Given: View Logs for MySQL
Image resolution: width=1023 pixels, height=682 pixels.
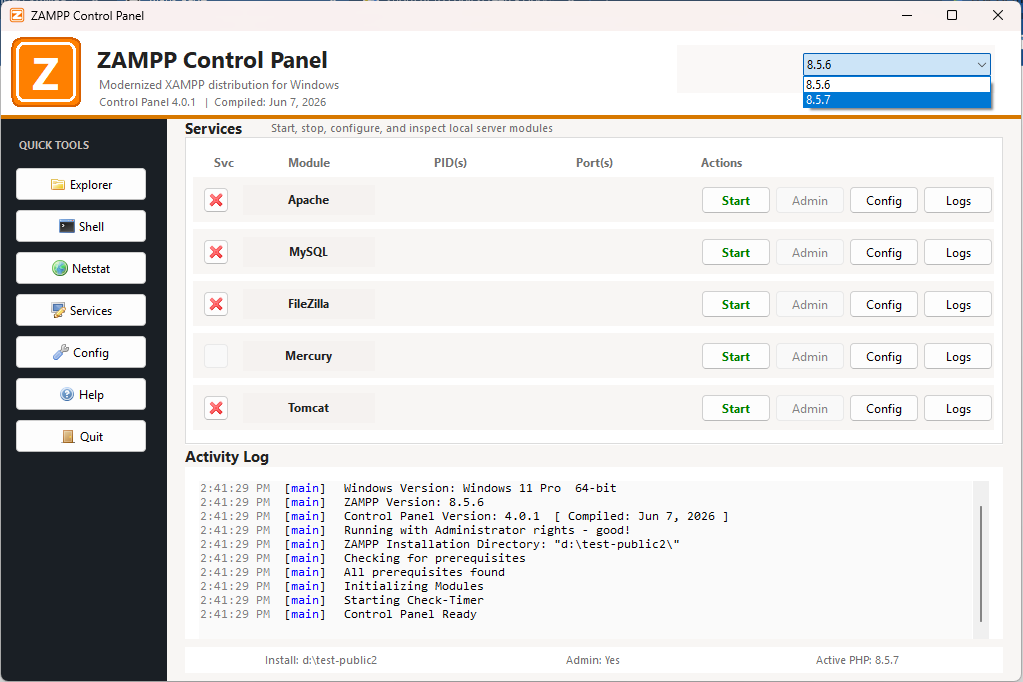Looking at the screenshot, I should pyautogui.click(x=958, y=253).
